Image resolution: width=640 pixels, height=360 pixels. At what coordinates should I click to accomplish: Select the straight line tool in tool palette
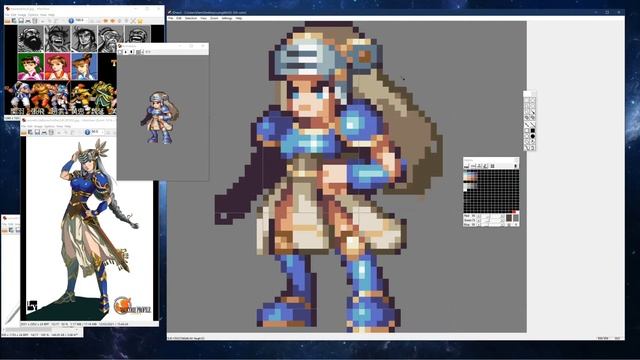point(533,124)
